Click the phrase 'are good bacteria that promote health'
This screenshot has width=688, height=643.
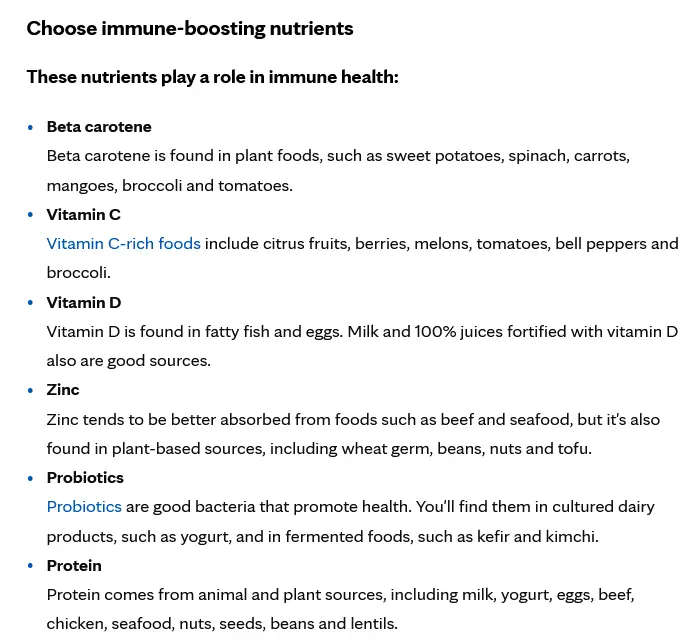[260, 507]
